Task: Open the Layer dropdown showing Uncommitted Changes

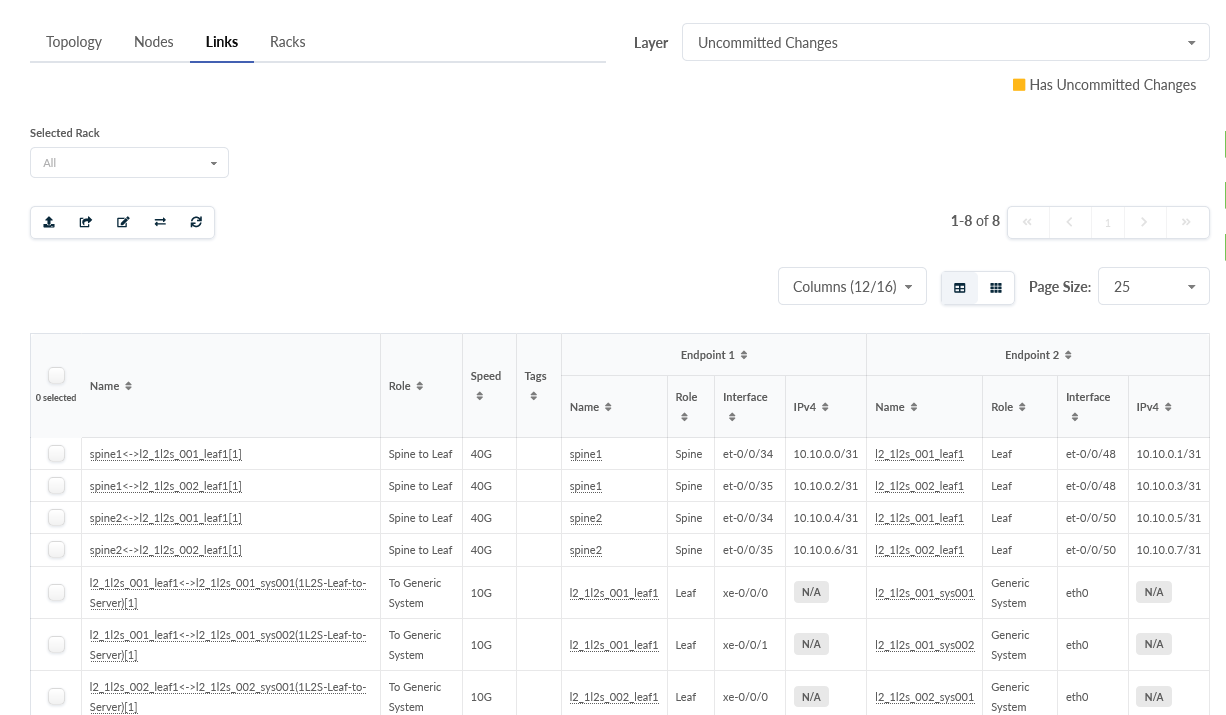Action: [x=945, y=43]
